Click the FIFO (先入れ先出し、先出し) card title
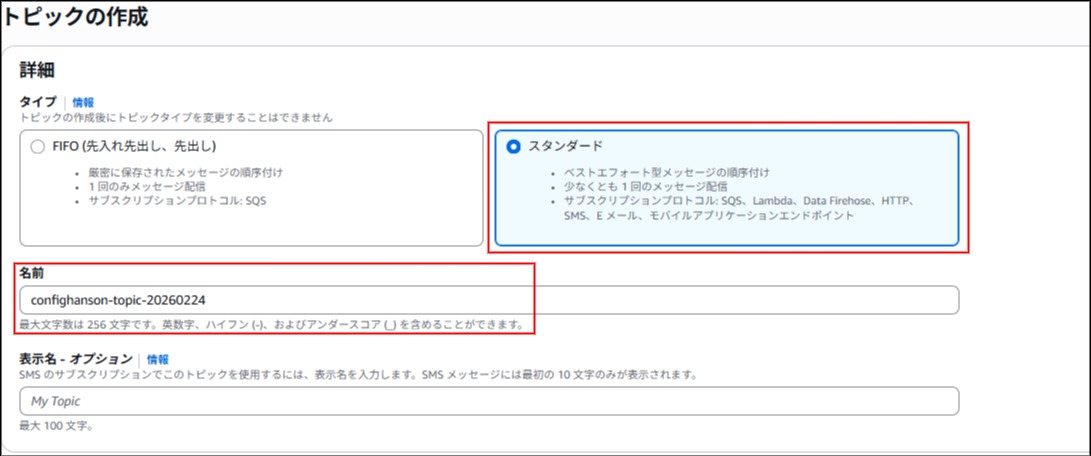This screenshot has height=456, width=1091. pyautogui.click(x=134, y=146)
